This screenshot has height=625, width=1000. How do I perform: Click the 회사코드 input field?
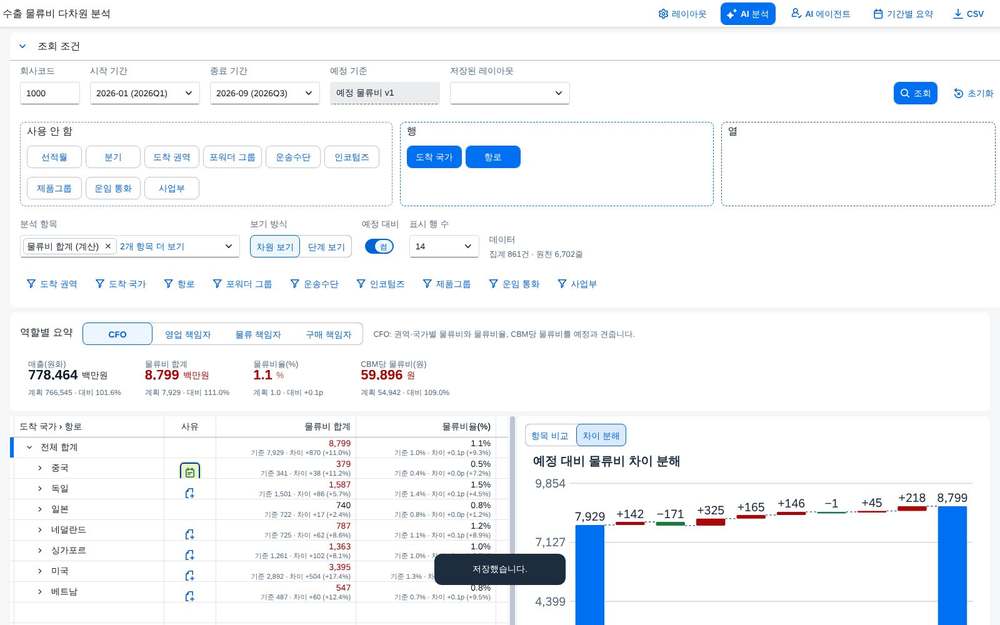50,93
